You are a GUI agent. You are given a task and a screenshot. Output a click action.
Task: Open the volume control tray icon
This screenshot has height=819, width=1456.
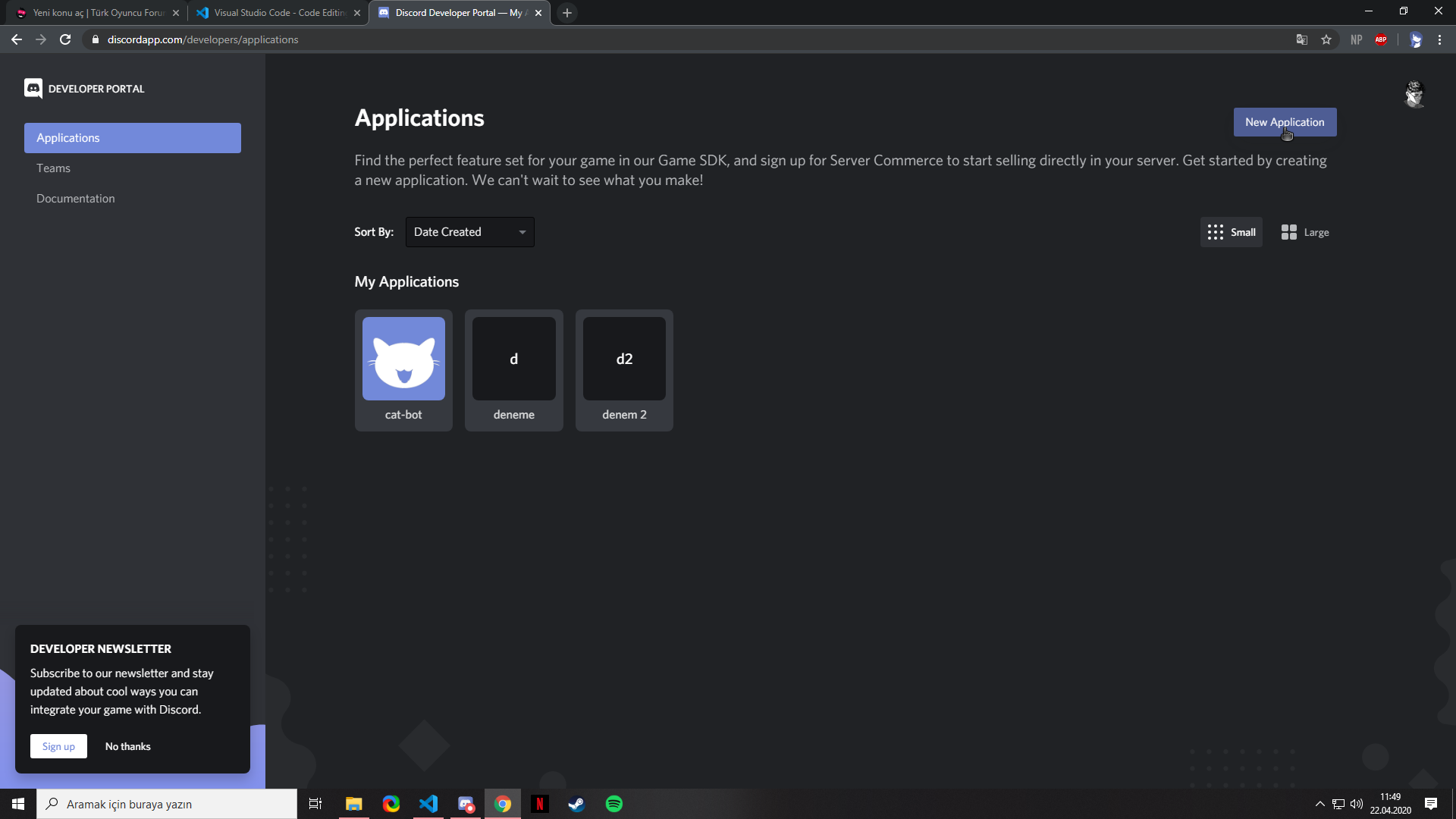1357,804
